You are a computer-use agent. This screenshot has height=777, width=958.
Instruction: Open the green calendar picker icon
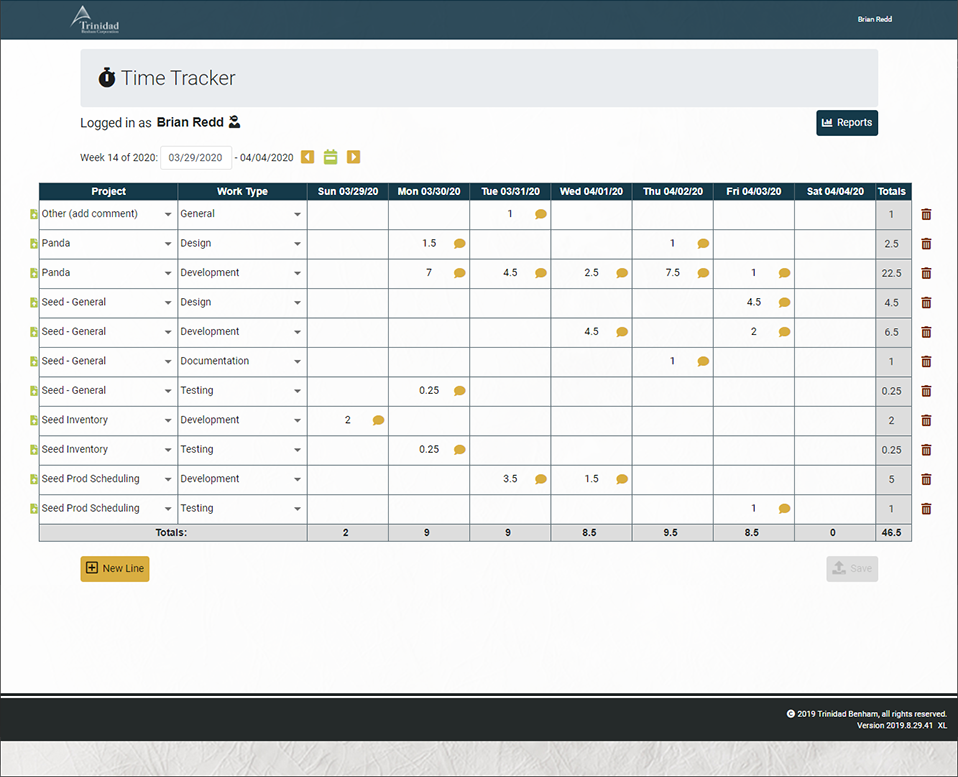click(x=331, y=157)
